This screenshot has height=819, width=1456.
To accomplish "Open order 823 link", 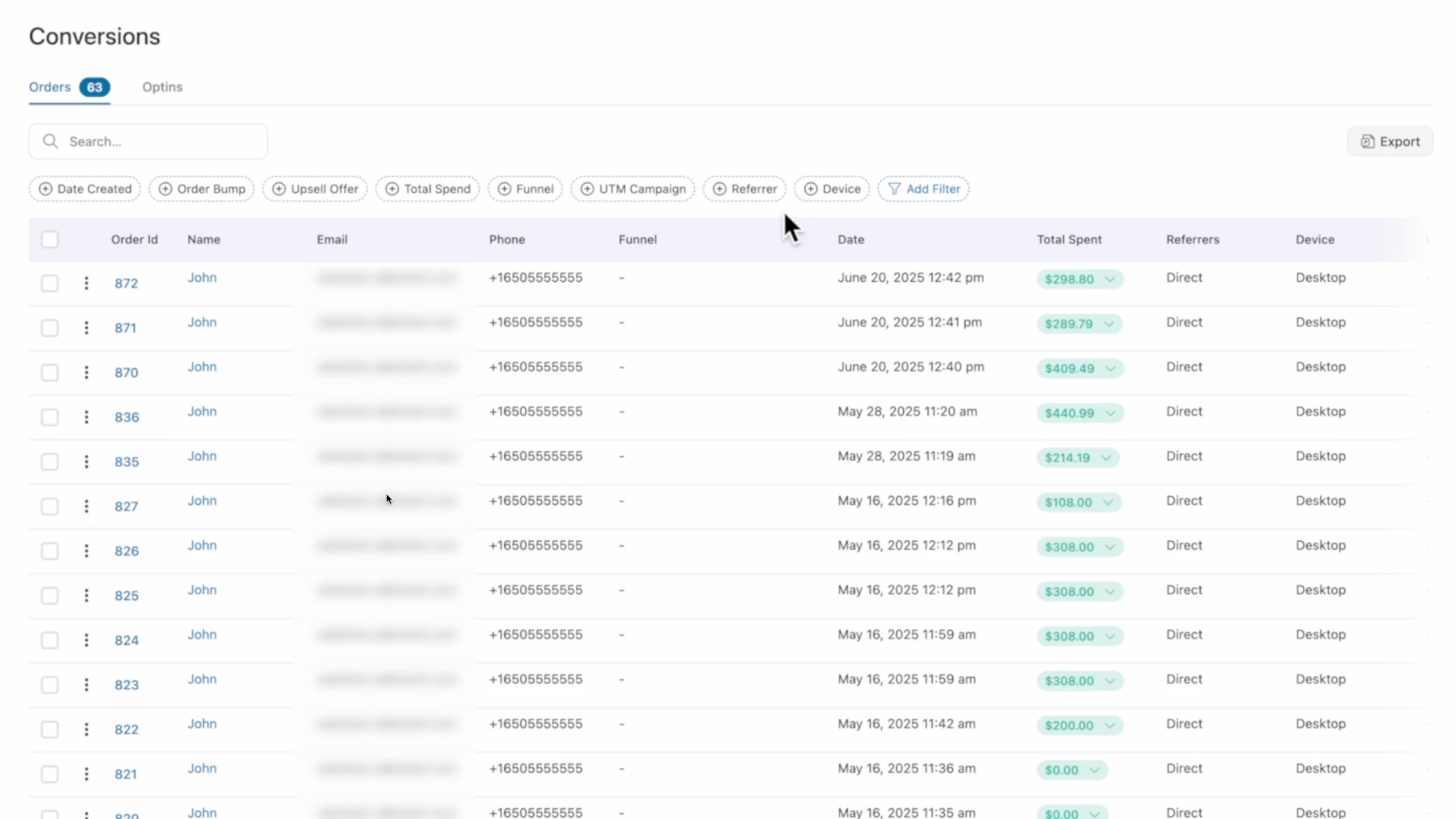I will tap(127, 685).
